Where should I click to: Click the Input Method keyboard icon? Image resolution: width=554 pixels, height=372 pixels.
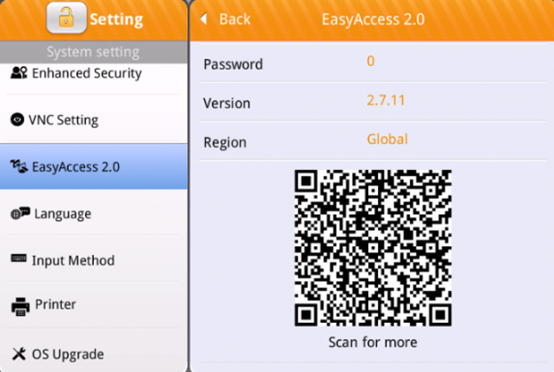(x=18, y=259)
